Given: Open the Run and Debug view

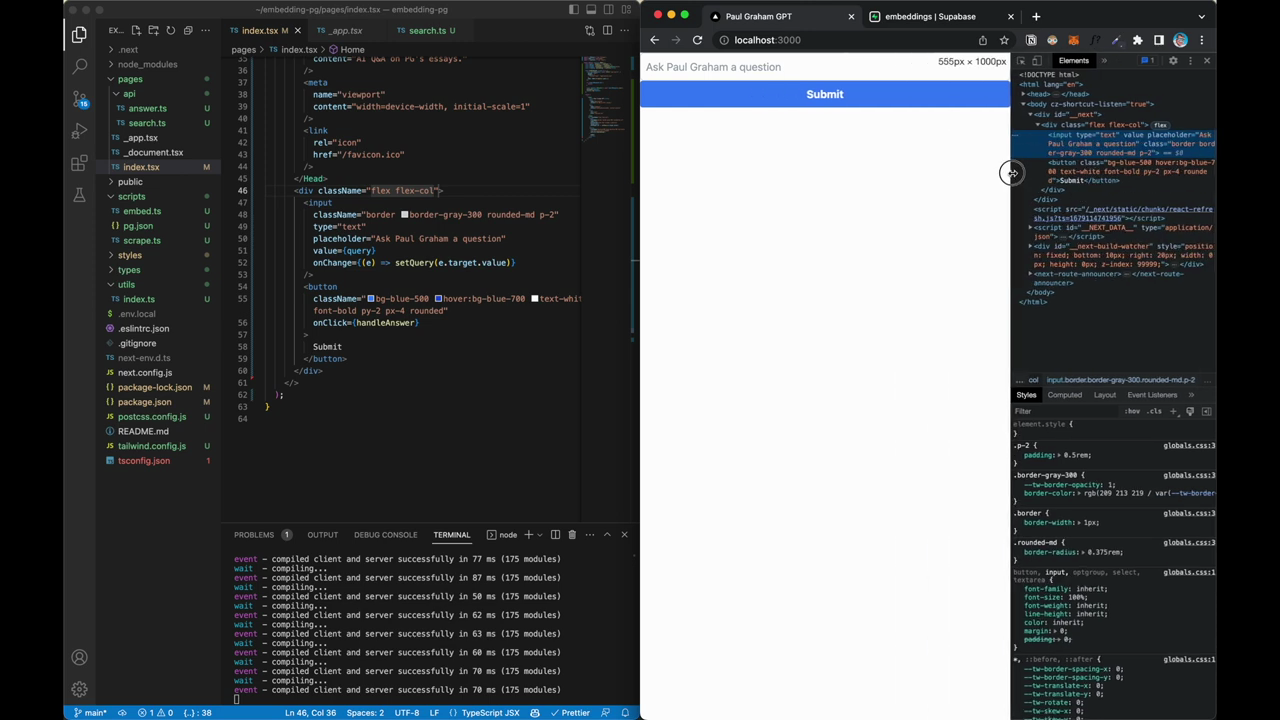Looking at the screenshot, I should tap(79, 131).
